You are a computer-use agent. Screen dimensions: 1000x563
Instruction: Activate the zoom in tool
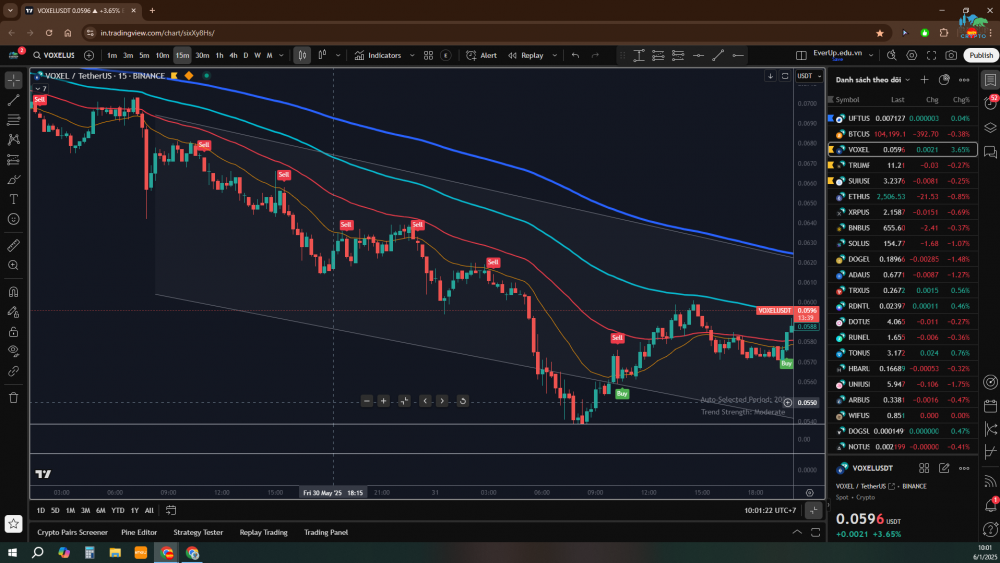13,265
